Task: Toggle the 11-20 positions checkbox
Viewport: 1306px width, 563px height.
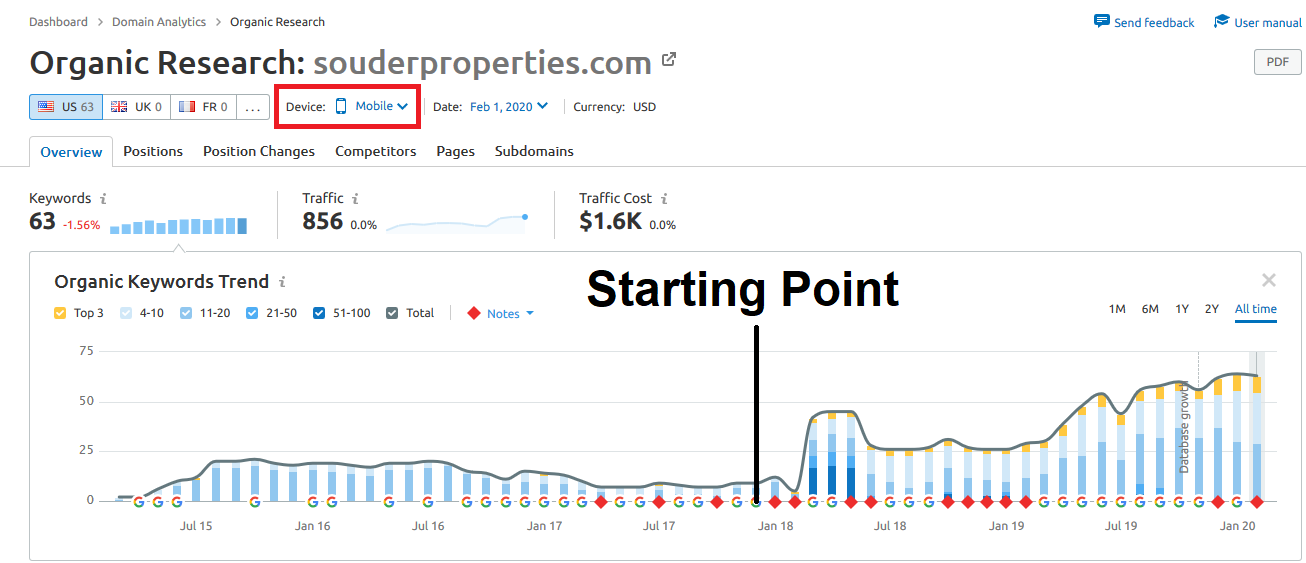Action: [x=187, y=313]
